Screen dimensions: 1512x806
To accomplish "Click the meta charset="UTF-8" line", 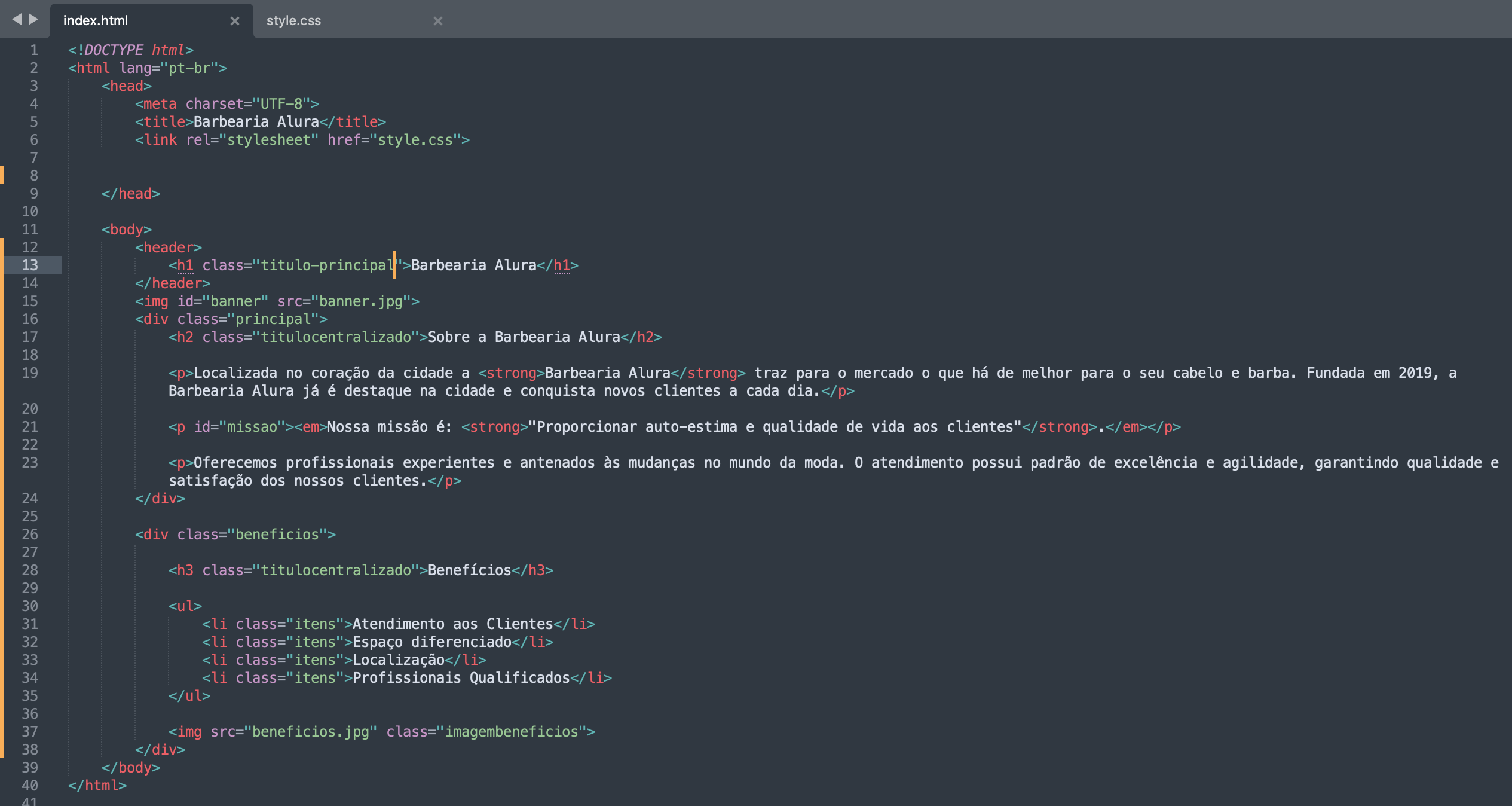I will pos(227,103).
